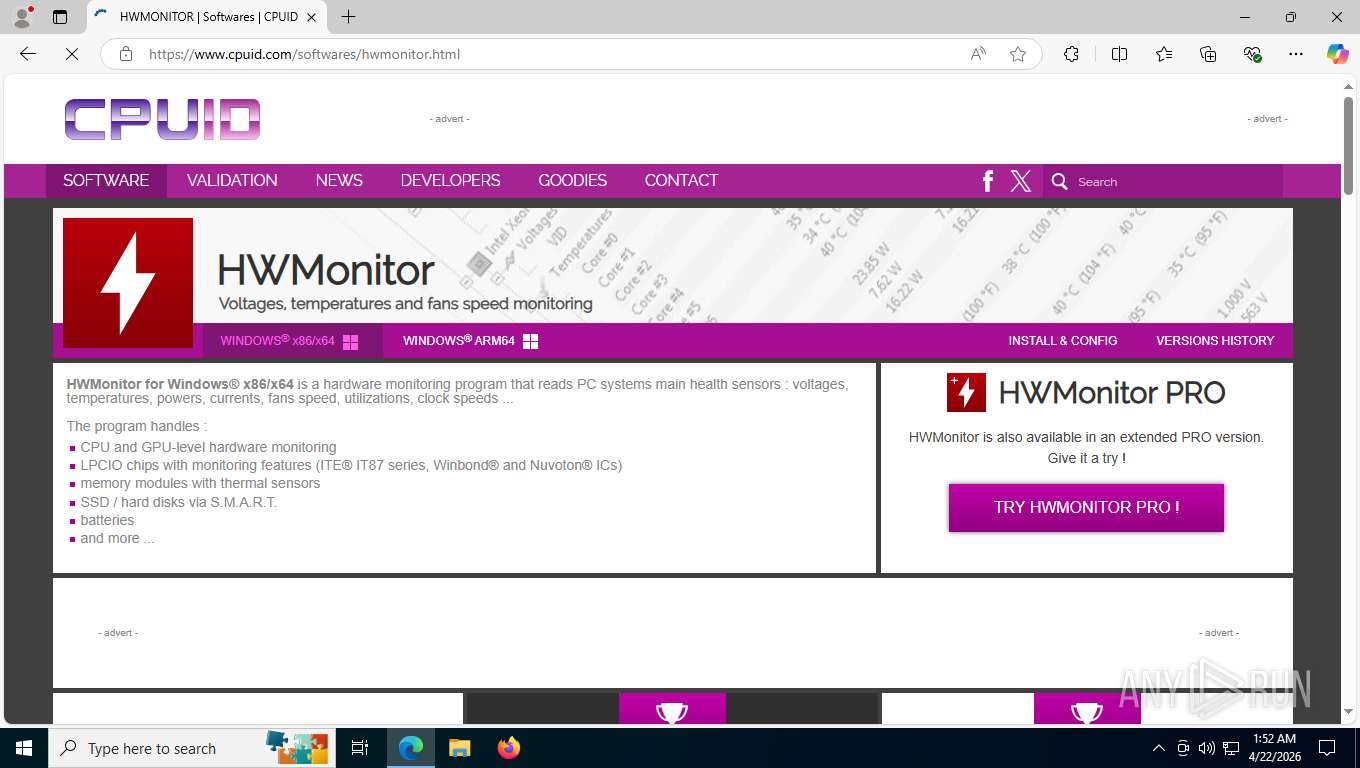Show hidden system tray icons
The width and height of the screenshot is (1360, 768).
tap(1159, 748)
